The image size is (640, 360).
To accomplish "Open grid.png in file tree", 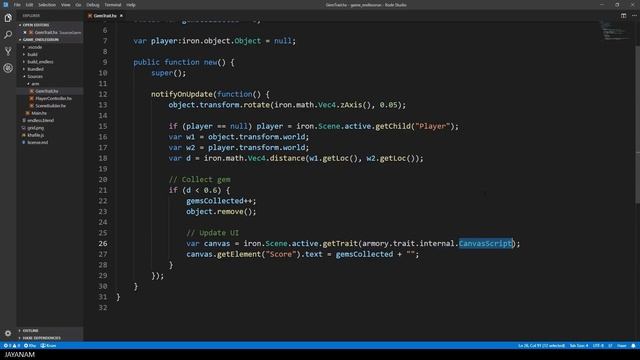I will point(36,128).
